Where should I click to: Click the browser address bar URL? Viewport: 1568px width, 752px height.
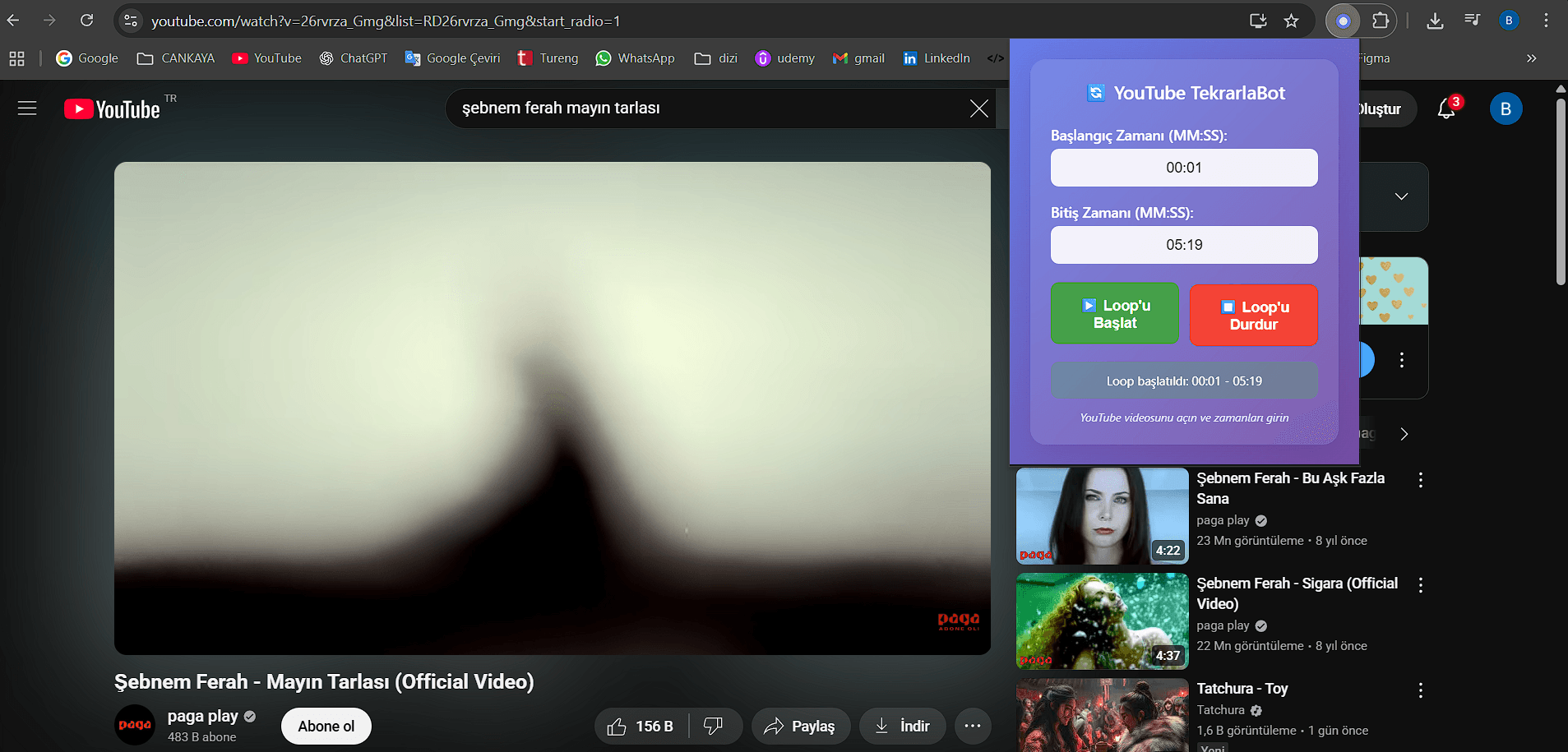(386, 21)
